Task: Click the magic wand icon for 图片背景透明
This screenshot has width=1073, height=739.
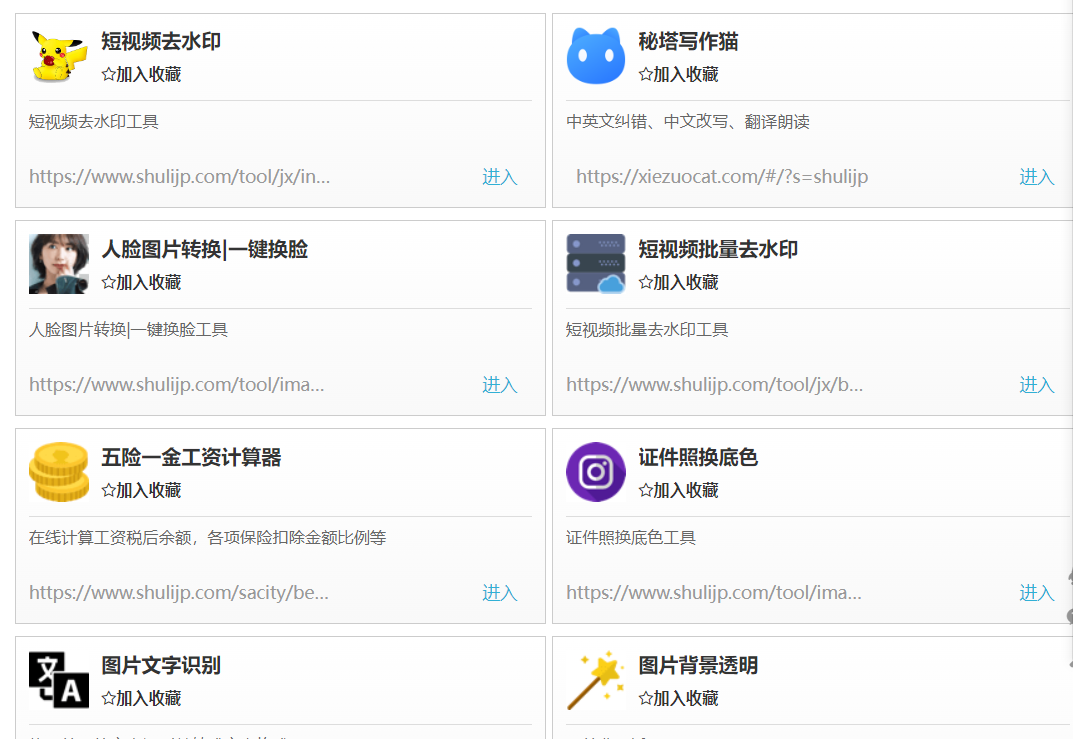Action: pyautogui.click(x=595, y=679)
